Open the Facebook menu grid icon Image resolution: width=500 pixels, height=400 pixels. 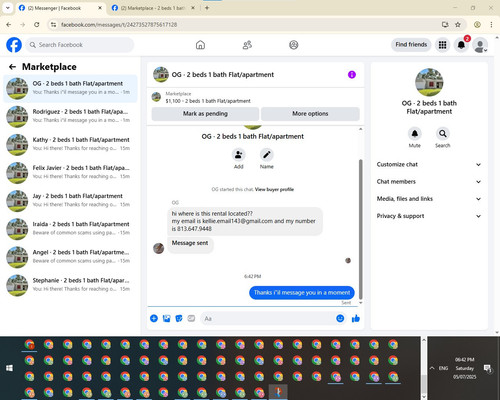click(442, 45)
